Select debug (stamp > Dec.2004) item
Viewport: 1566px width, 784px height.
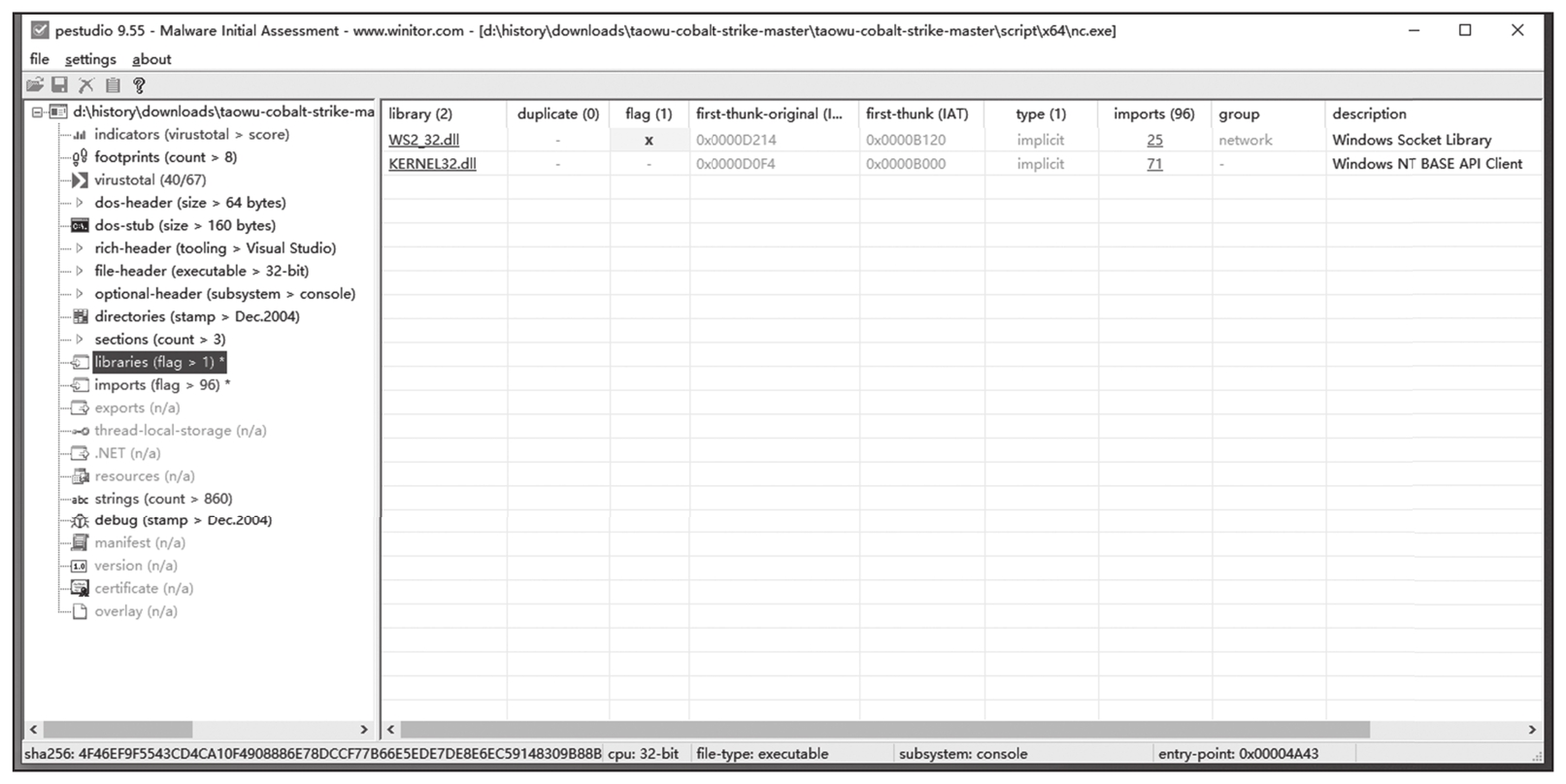(183, 521)
